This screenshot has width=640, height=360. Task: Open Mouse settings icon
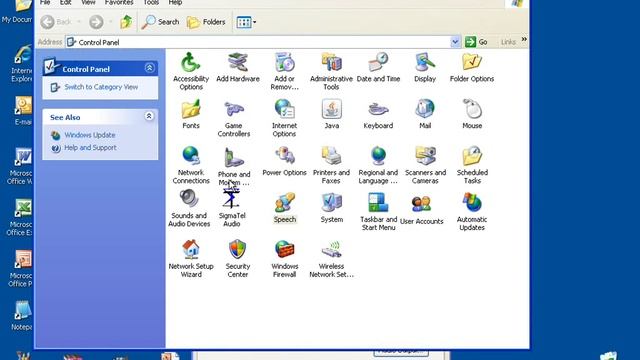point(472,109)
